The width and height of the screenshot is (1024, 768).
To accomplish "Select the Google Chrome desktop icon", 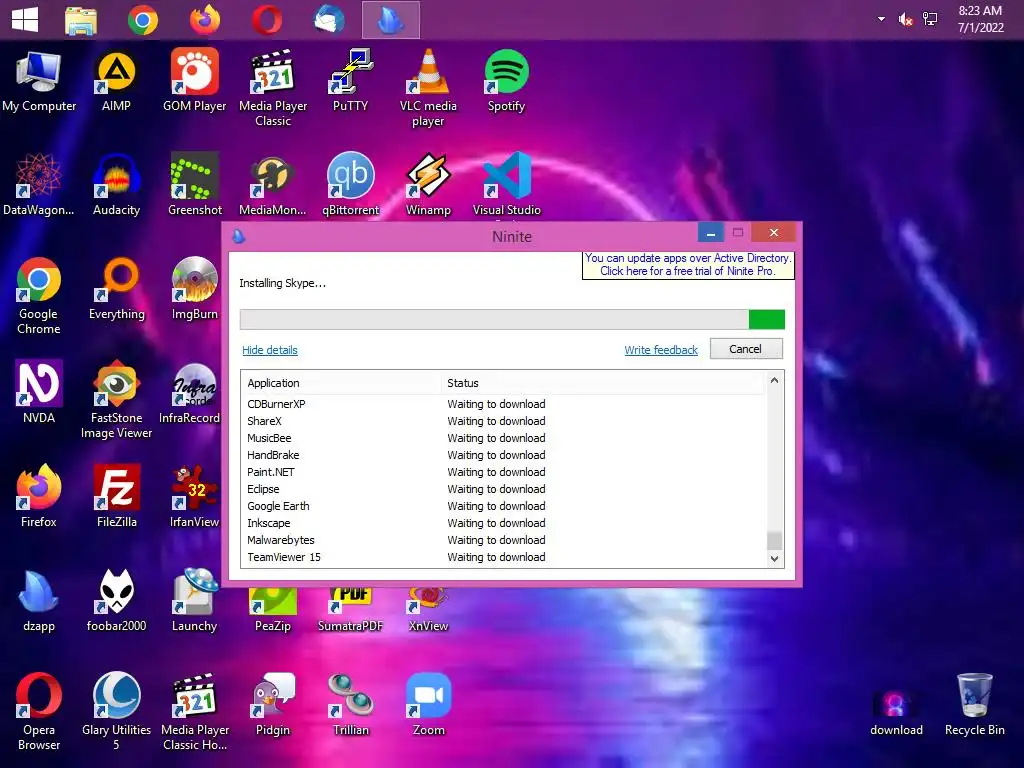I will [39, 296].
